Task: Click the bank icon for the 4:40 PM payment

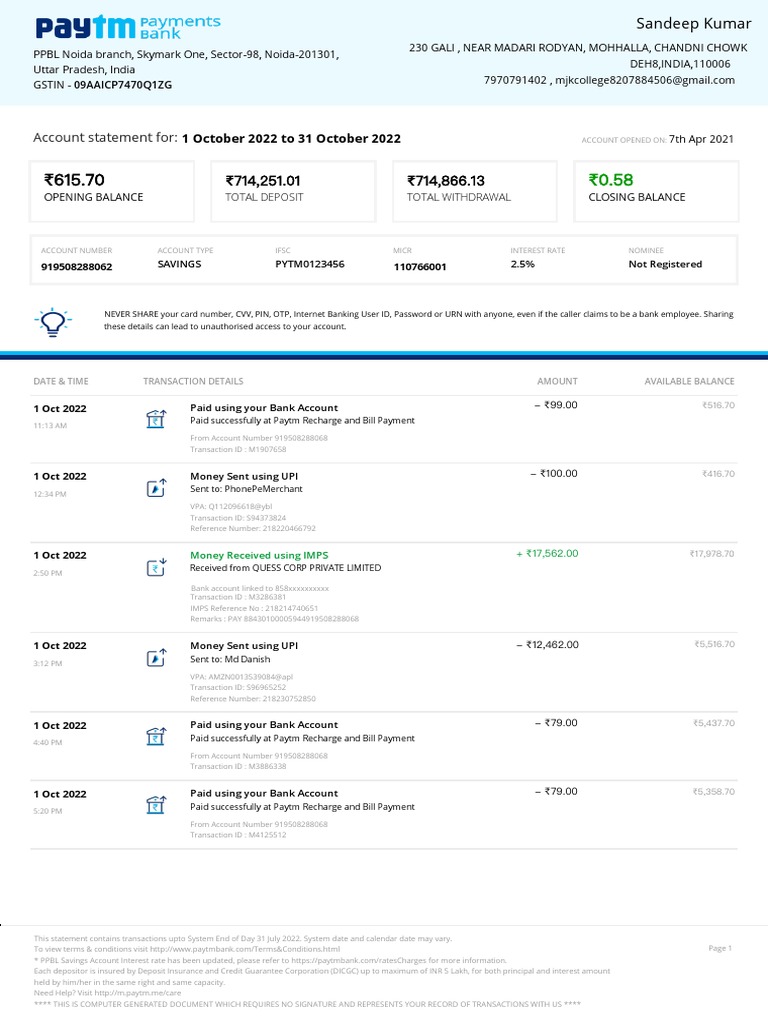Action: (x=155, y=736)
